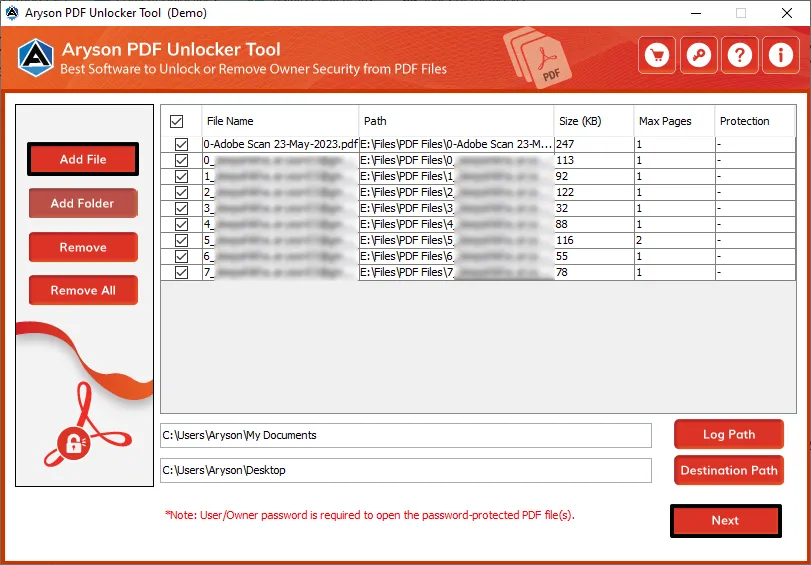The width and height of the screenshot is (811, 565).
Task: Click the size value 32
Action: click(562, 209)
